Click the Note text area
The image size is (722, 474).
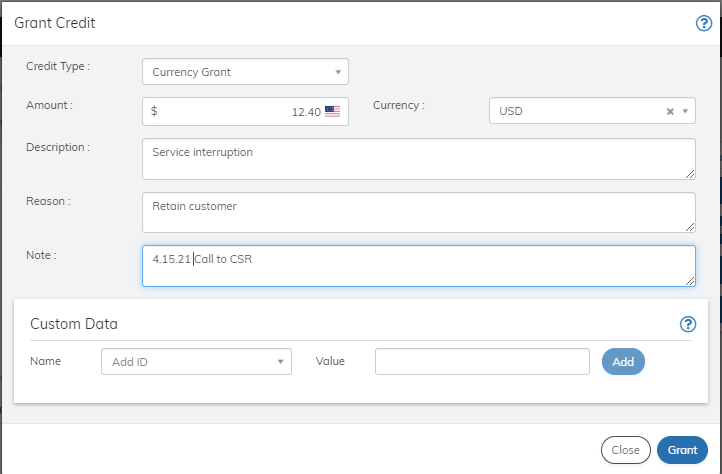(x=419, y=266)
